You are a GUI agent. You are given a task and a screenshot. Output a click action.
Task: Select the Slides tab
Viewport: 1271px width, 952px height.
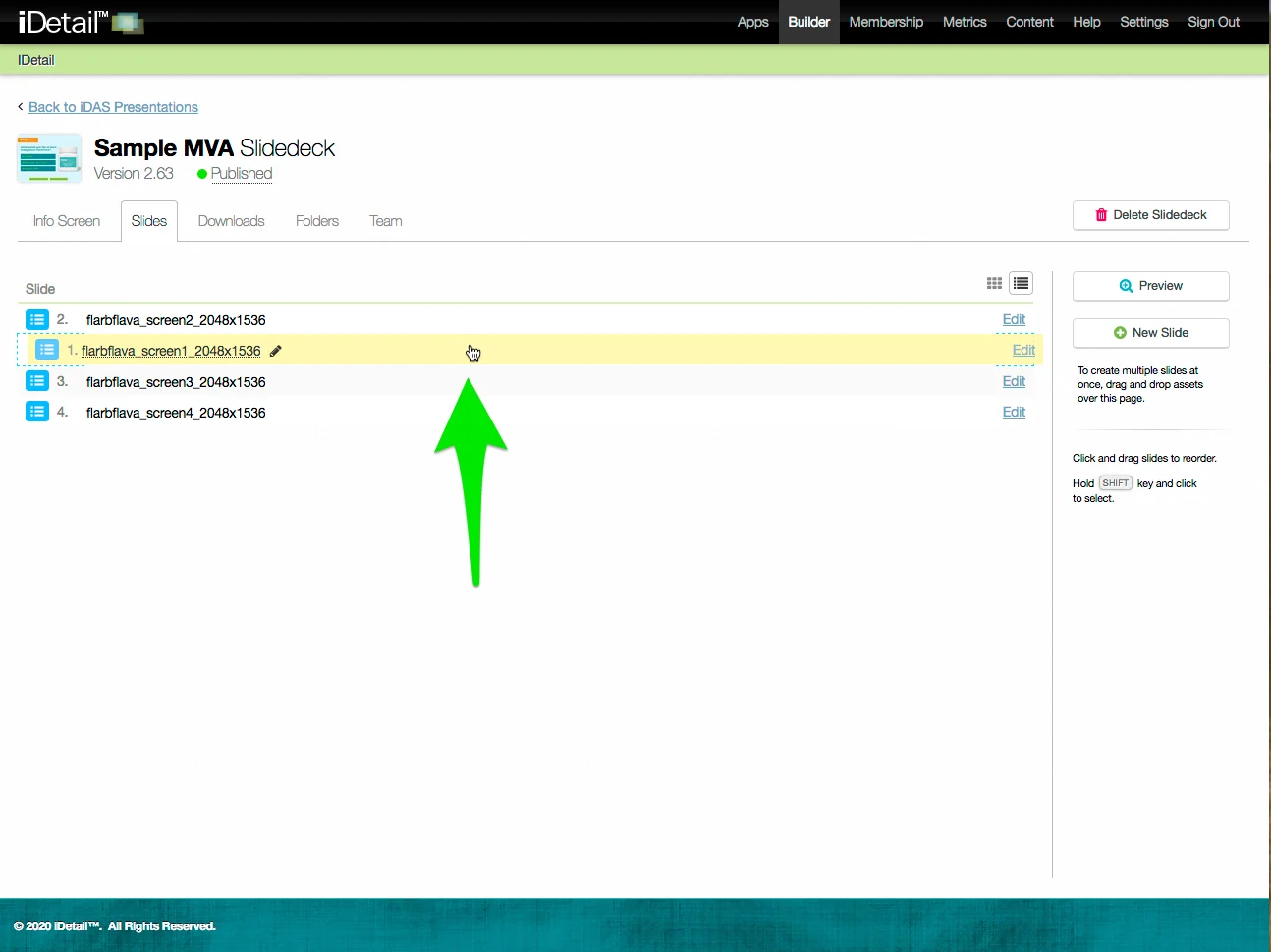tap(149, 221)
